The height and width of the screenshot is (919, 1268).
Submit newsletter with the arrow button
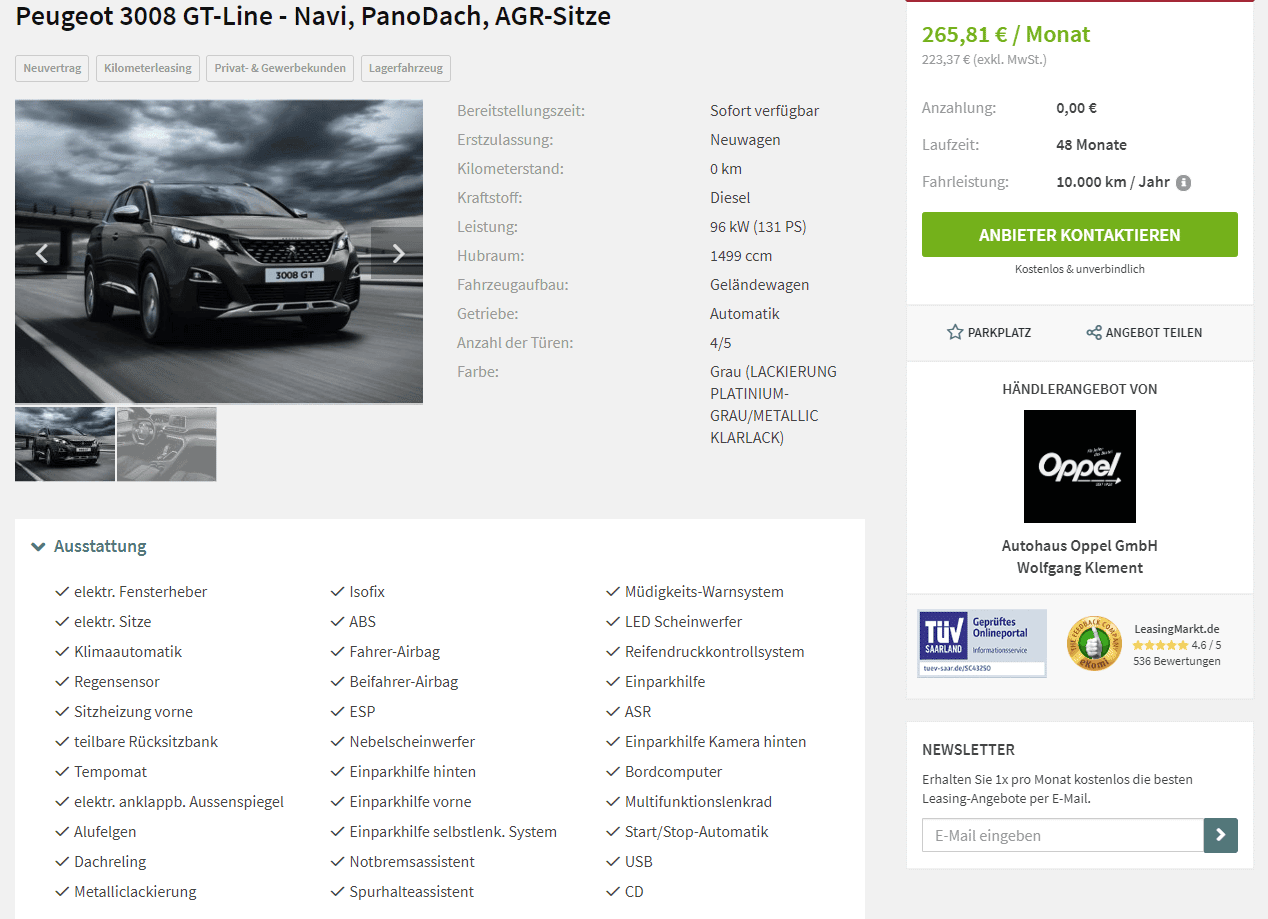1221,835
